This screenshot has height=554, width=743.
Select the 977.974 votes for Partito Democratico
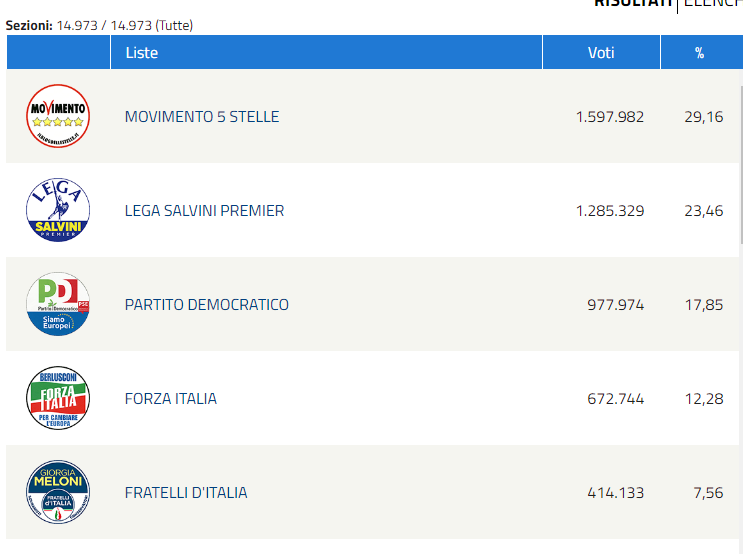point(616,305)
